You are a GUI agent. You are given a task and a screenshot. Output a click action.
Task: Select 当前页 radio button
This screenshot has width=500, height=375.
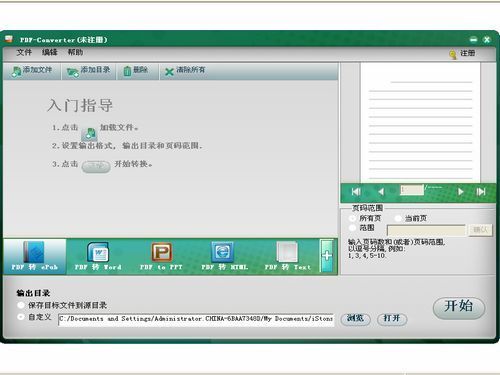pos(398,218)
